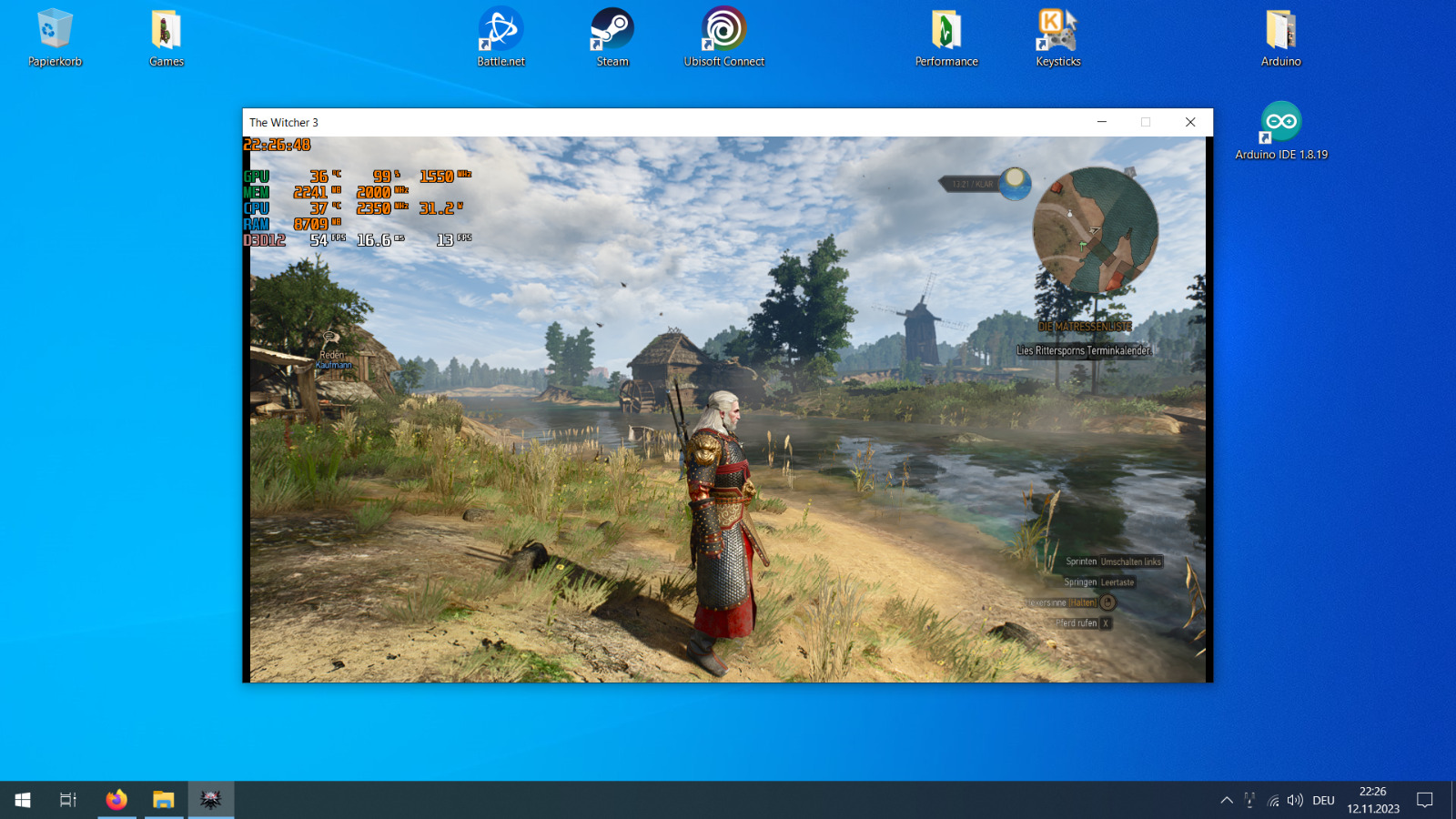
Task: Click the Pferd rufen X control hint
Action: point(1083,623)
